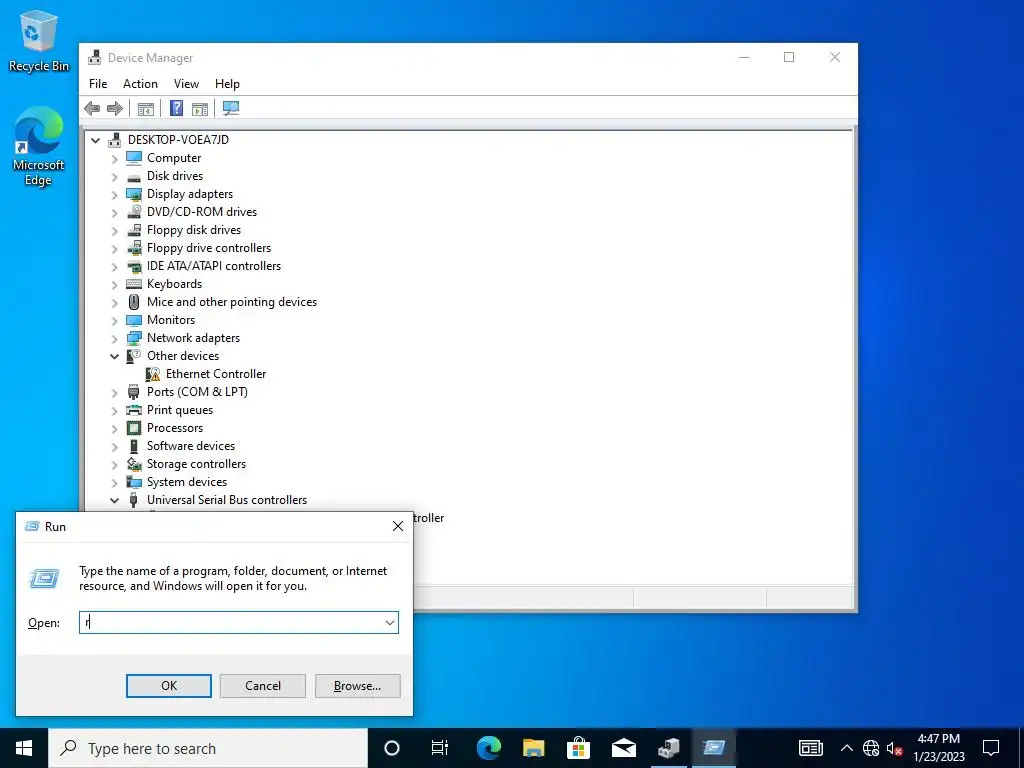
Task: Open the File menu
Action: point(98,84)
